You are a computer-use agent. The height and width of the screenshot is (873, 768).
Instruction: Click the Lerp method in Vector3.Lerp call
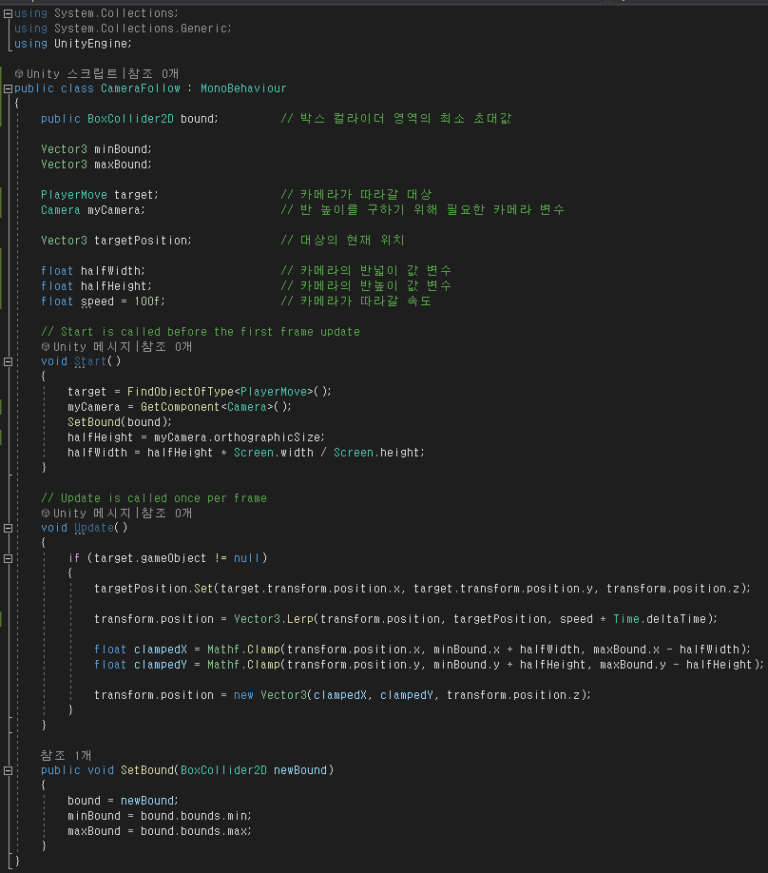point(300,619)
